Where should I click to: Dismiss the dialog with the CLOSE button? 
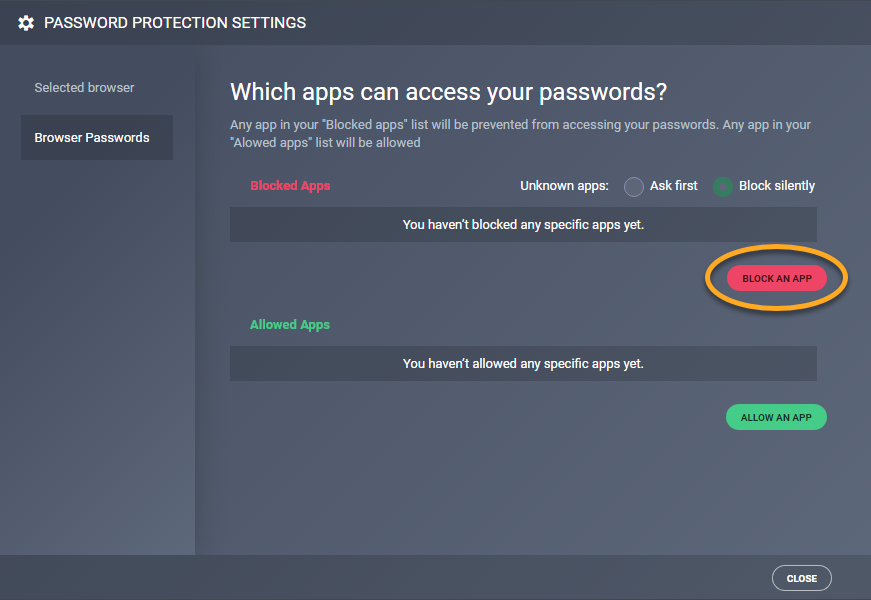pos(801,578)
